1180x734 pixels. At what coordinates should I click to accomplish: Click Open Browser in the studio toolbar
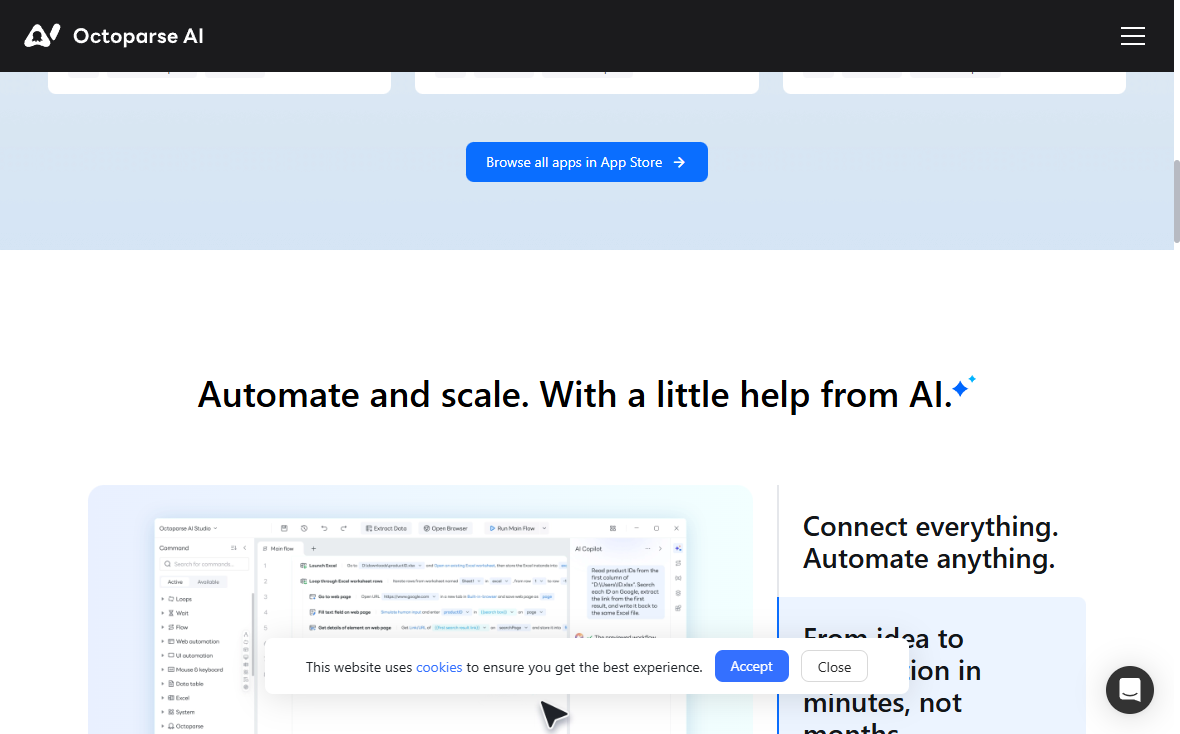click(x=446, y=528)
